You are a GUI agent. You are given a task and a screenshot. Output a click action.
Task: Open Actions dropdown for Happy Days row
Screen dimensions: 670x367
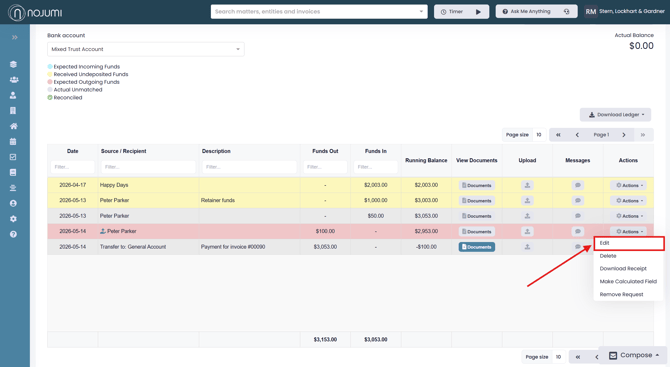tap(629, 185)
